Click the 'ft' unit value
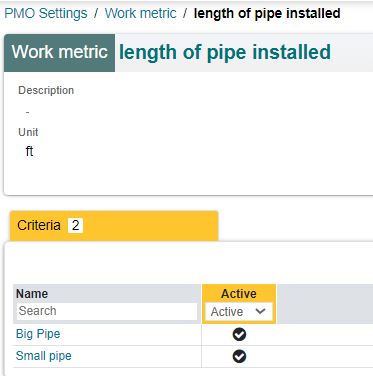 29,151
